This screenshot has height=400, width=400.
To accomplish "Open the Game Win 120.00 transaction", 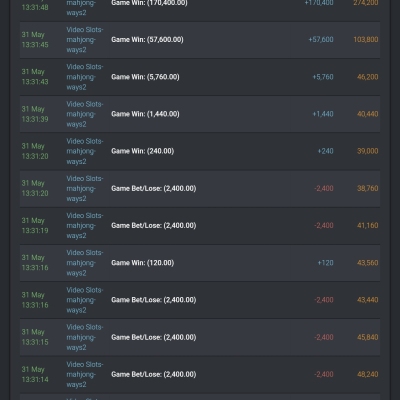I will pos(200,263).
